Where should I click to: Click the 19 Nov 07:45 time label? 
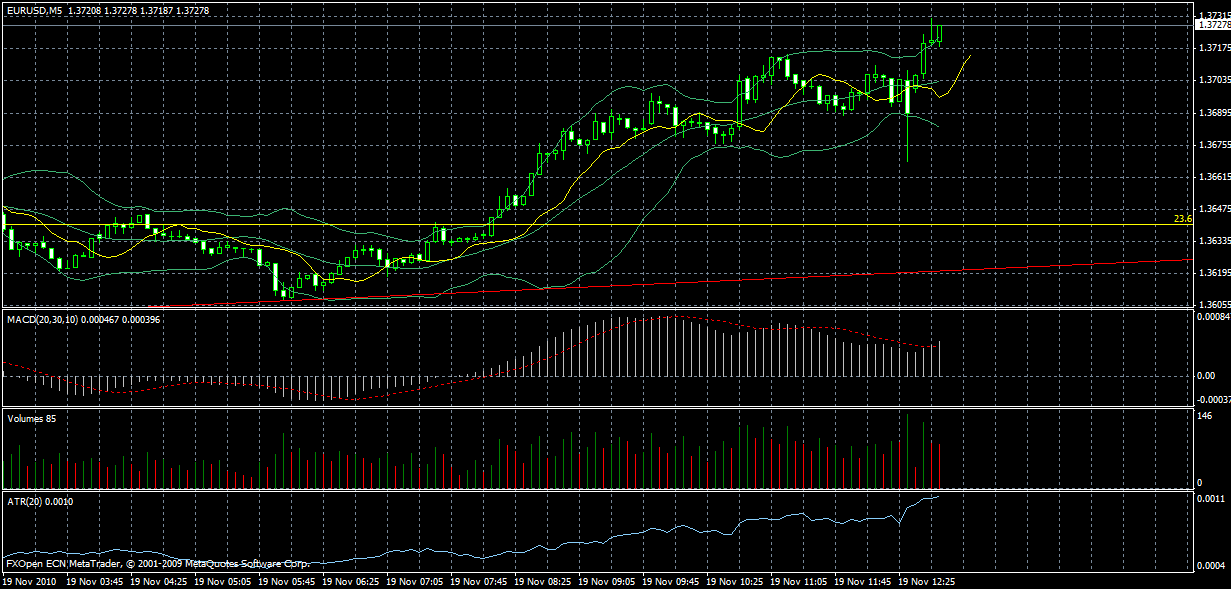coord(477,580)
